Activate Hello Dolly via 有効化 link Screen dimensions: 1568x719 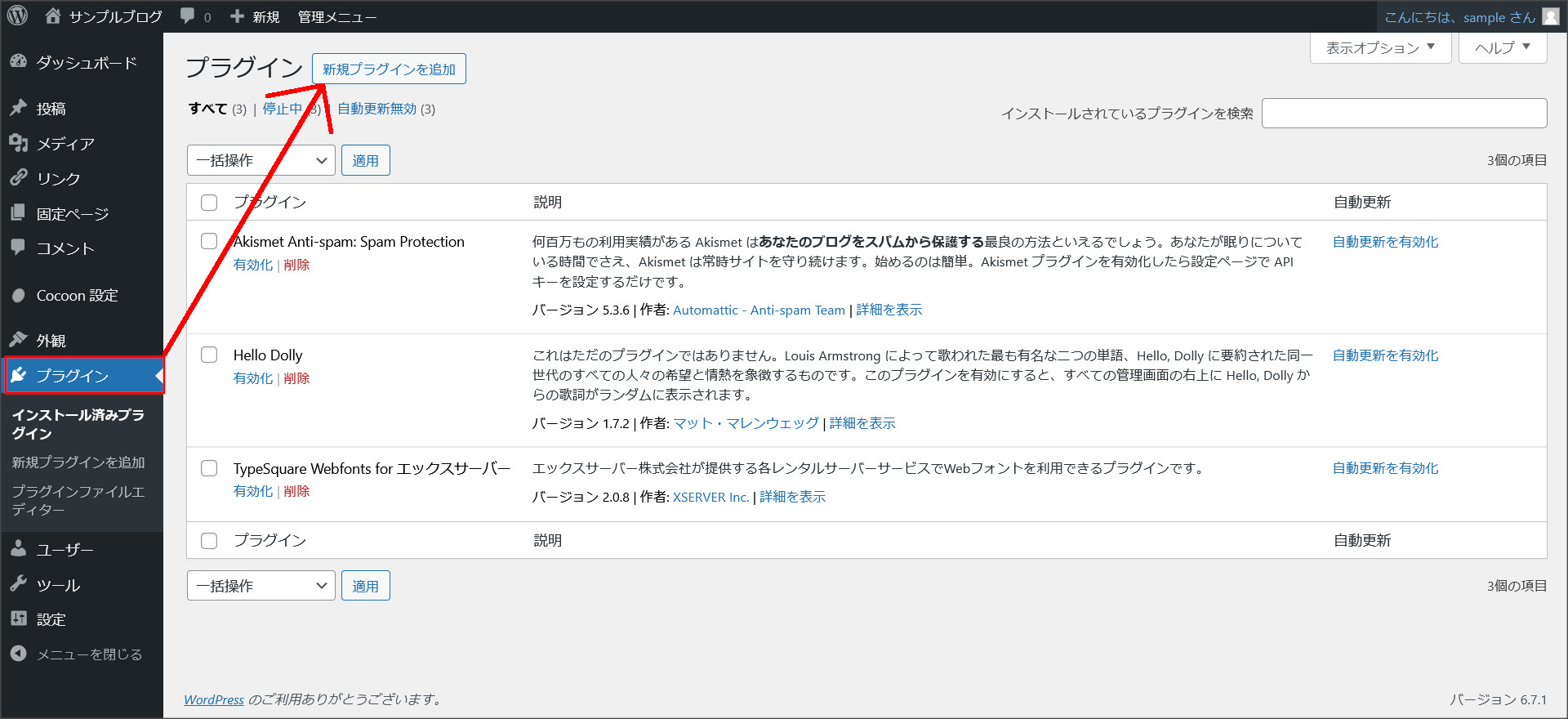(252, 378)
